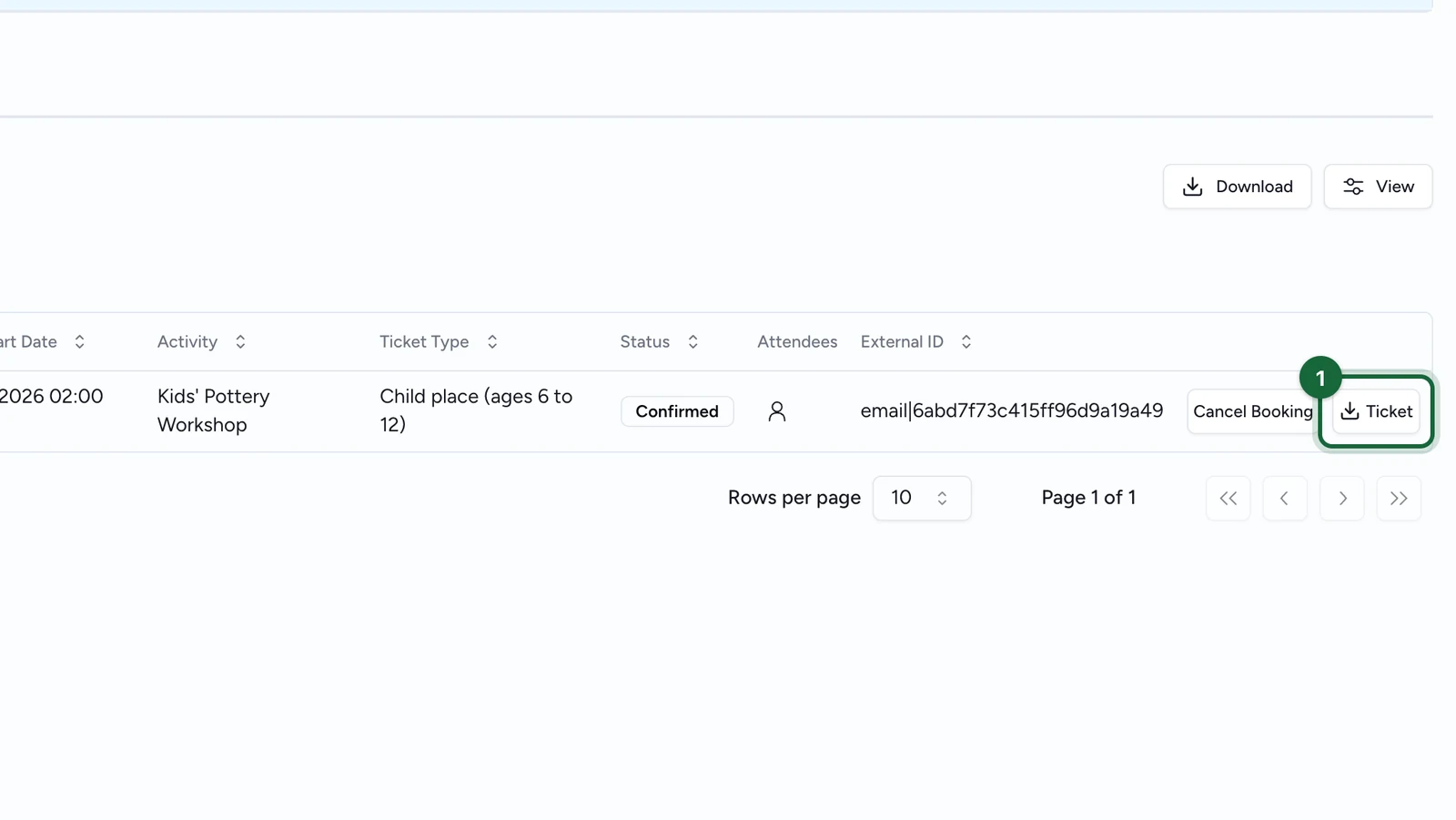
Task: Click the 2026 02:00 start date cell
Action: click(52, 397)
